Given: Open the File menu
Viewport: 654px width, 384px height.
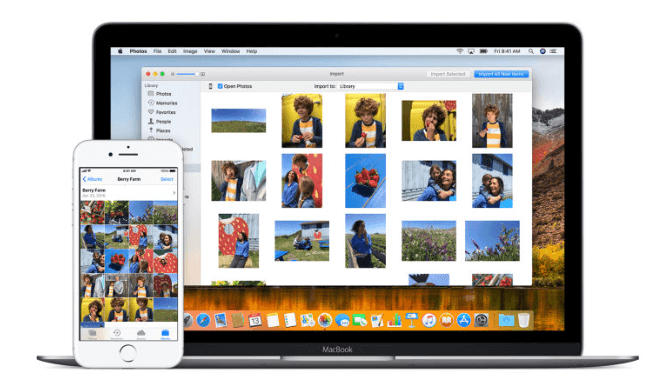Looking at the screenshot, I should tap(157, 51).
